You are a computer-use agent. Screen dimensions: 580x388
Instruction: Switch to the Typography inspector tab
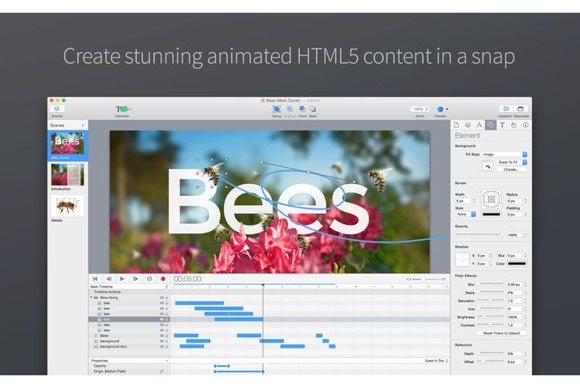click(x=502, y=125)
